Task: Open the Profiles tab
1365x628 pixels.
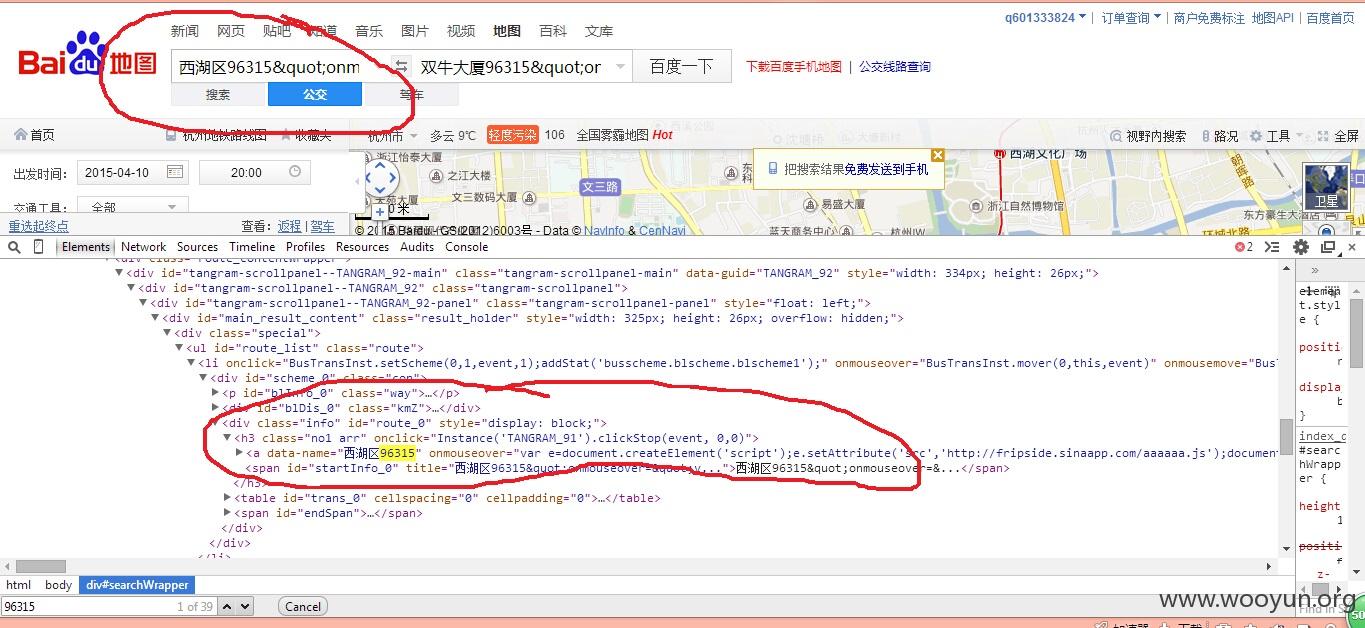Action: pyautogui.click(x=305, y=247)
